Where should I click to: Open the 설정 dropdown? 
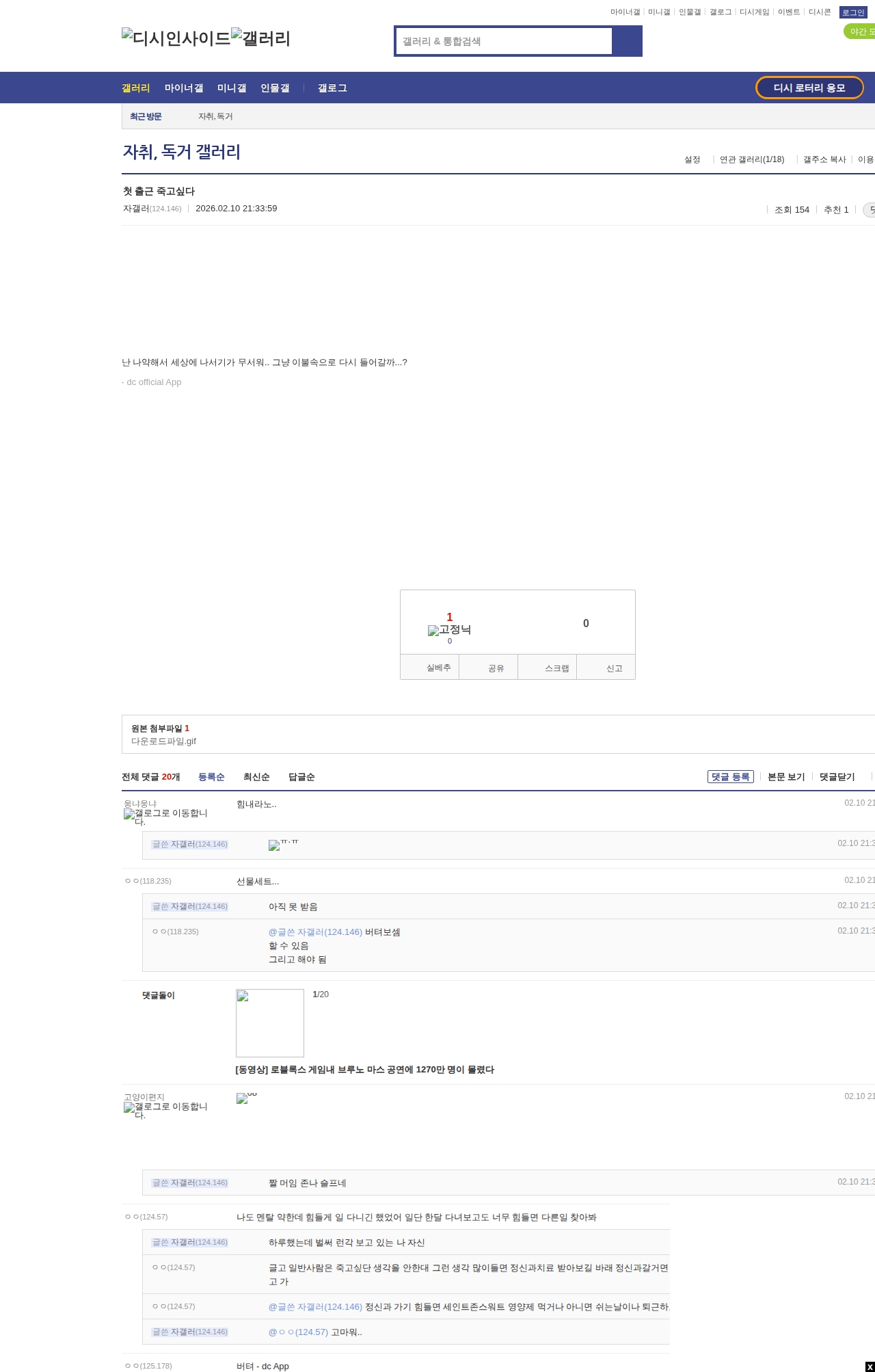pos(692,159)
